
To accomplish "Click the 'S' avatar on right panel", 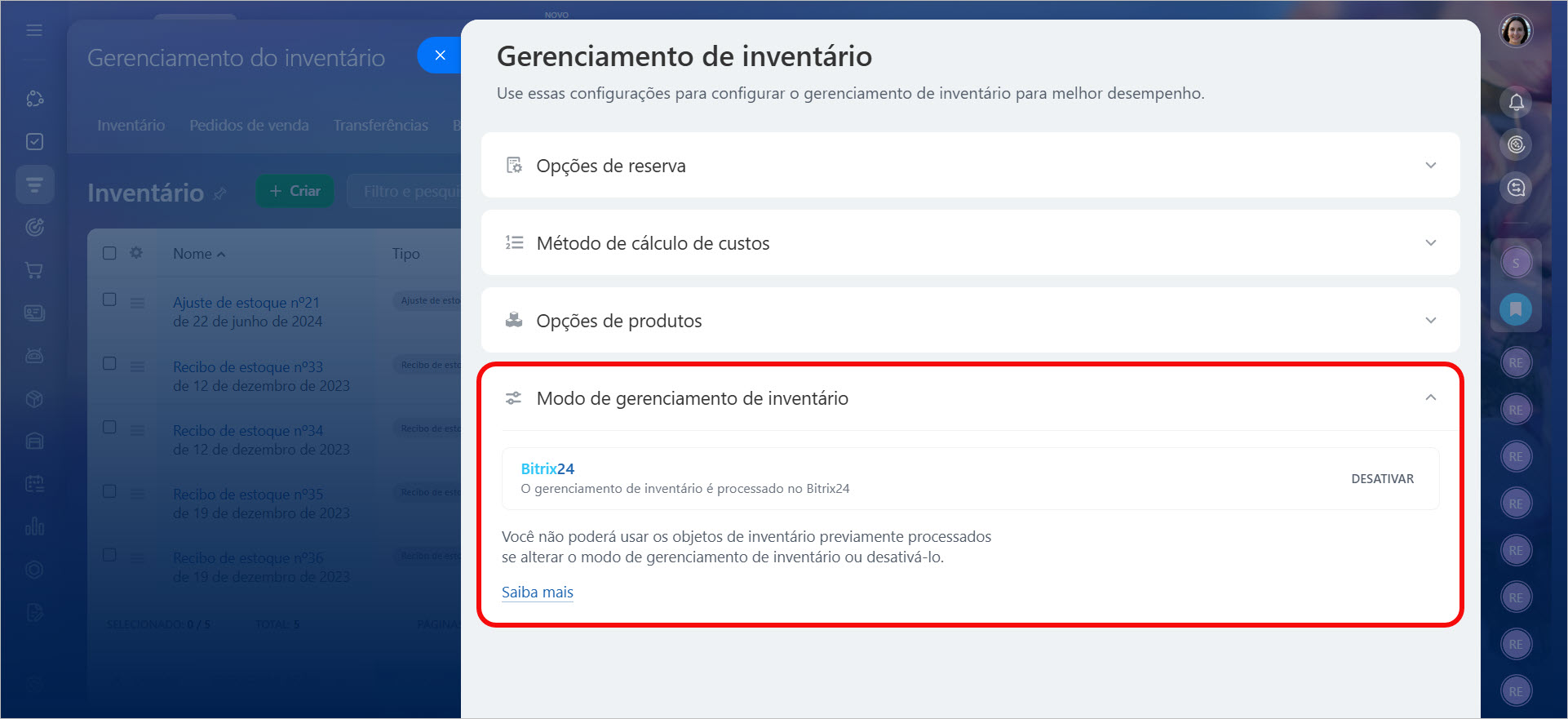I will pos(1516,263).
